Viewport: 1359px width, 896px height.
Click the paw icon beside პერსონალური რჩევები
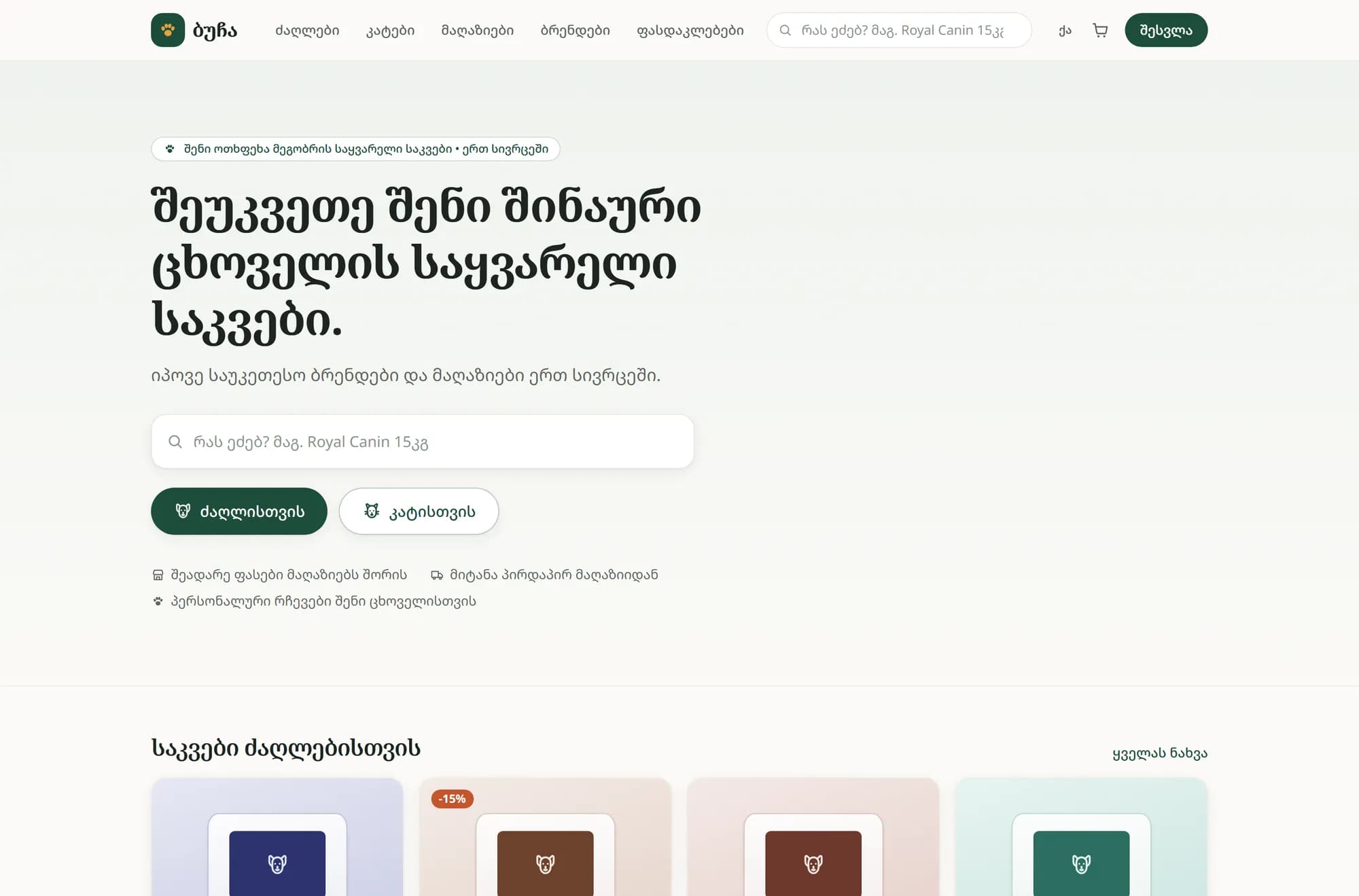pyautogui.click(x=158, y=601)
